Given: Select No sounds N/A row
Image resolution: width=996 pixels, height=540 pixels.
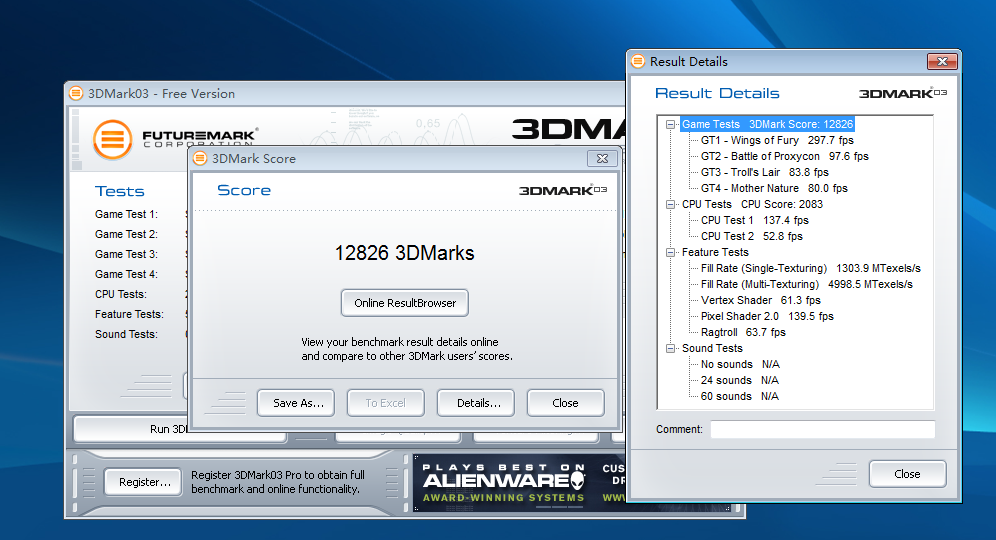Looking at the screenshot, I should 740,364.
